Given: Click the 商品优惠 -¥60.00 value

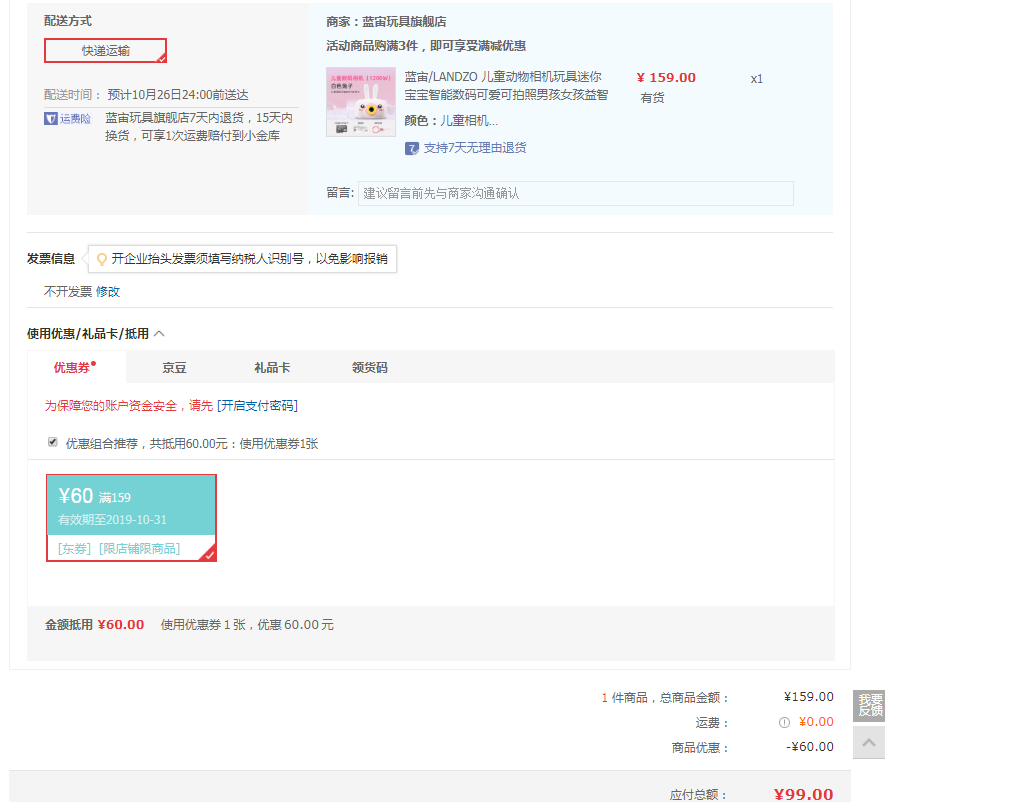Looking at the screenshot, I should [x=810, y=747].
